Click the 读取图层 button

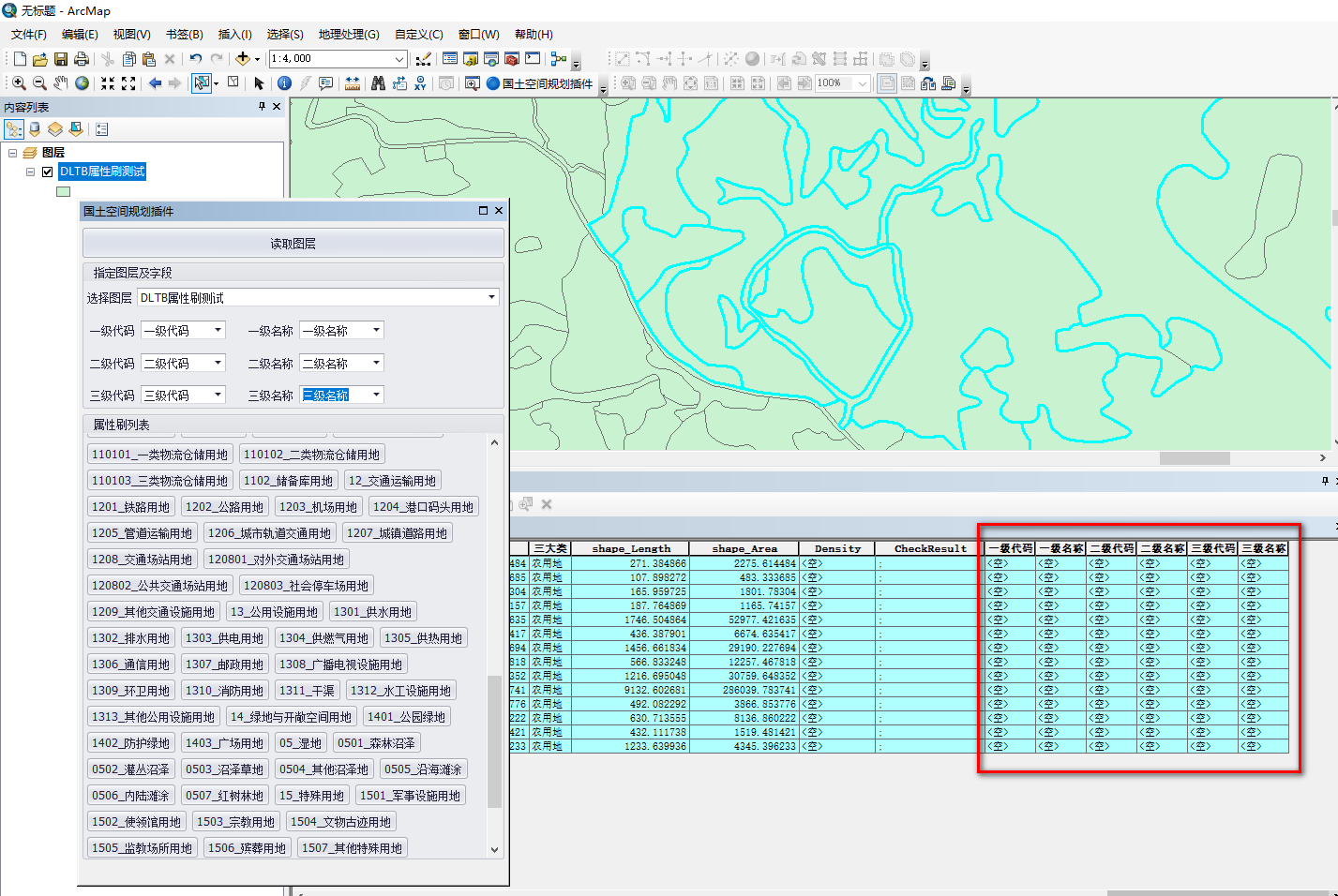pos(293,244)
